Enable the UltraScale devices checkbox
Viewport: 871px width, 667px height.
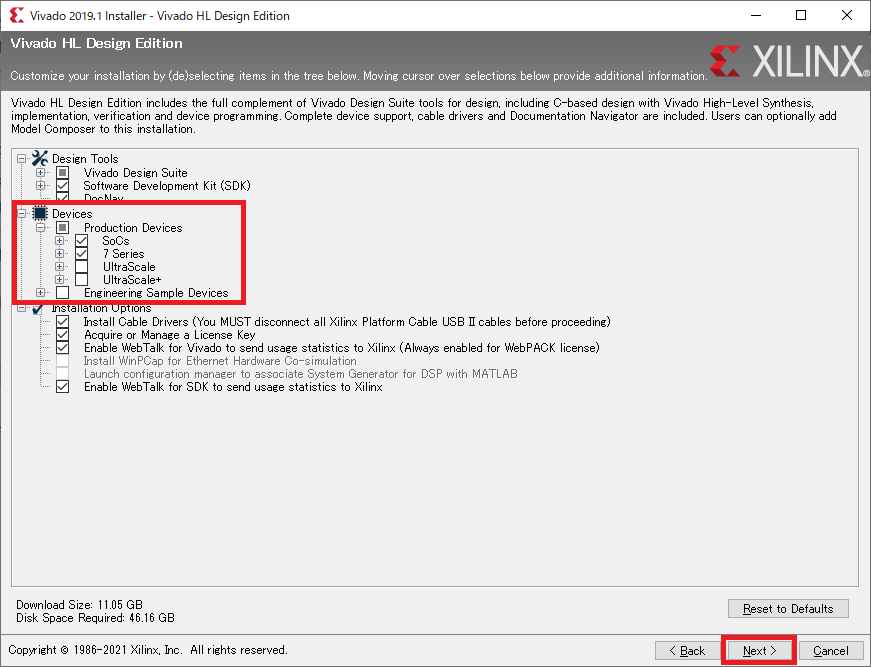82,267
